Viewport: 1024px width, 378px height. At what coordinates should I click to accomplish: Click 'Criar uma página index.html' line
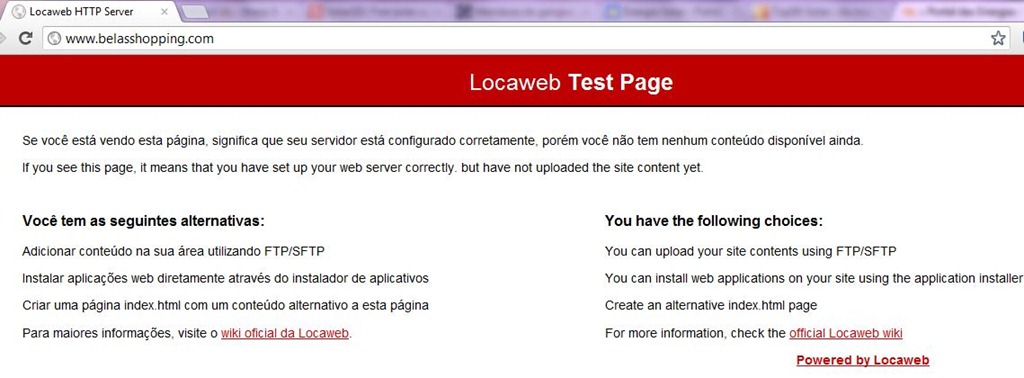click(225, 305)
